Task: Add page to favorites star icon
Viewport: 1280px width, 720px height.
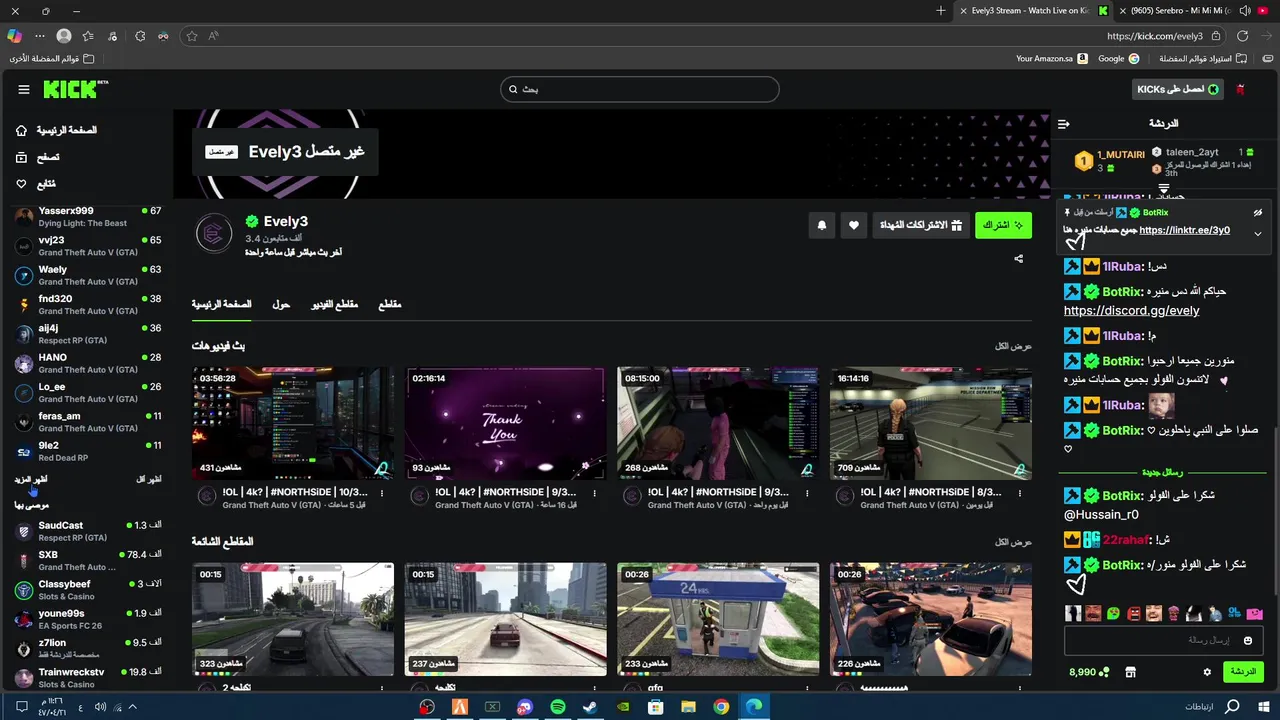Action: tap(192, 36)
